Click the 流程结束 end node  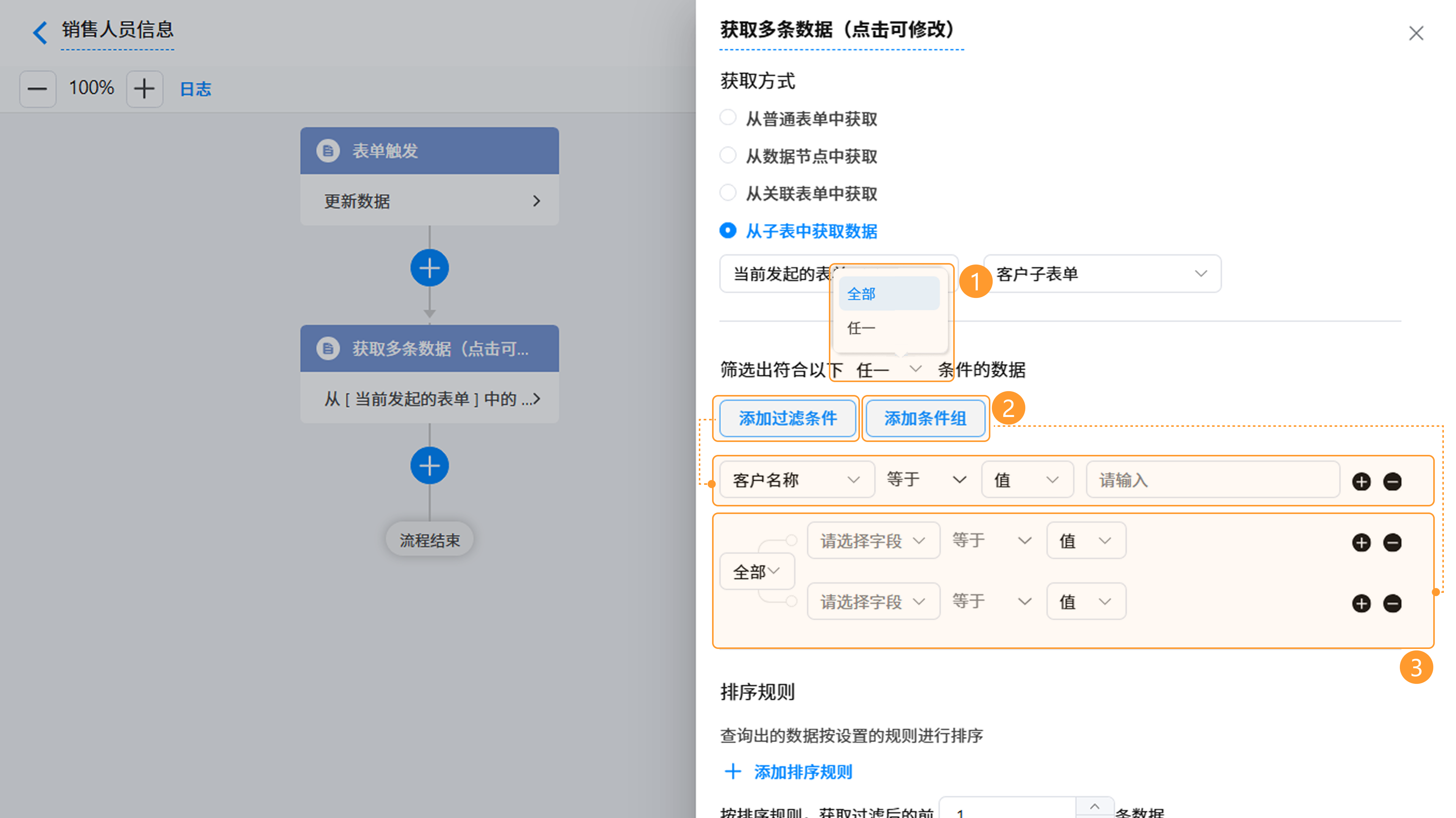pyautogui.click(x=430, y=540)
